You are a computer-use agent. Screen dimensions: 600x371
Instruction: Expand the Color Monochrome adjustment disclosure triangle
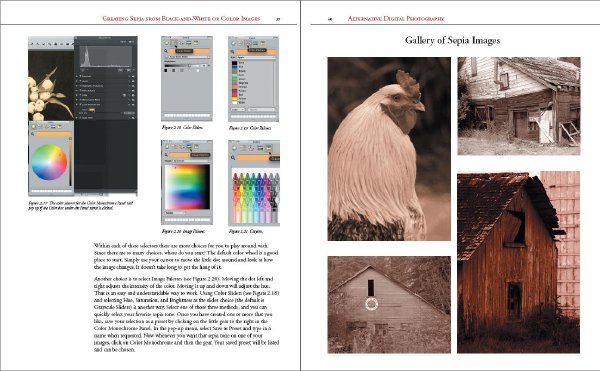(x=77, y=104)
